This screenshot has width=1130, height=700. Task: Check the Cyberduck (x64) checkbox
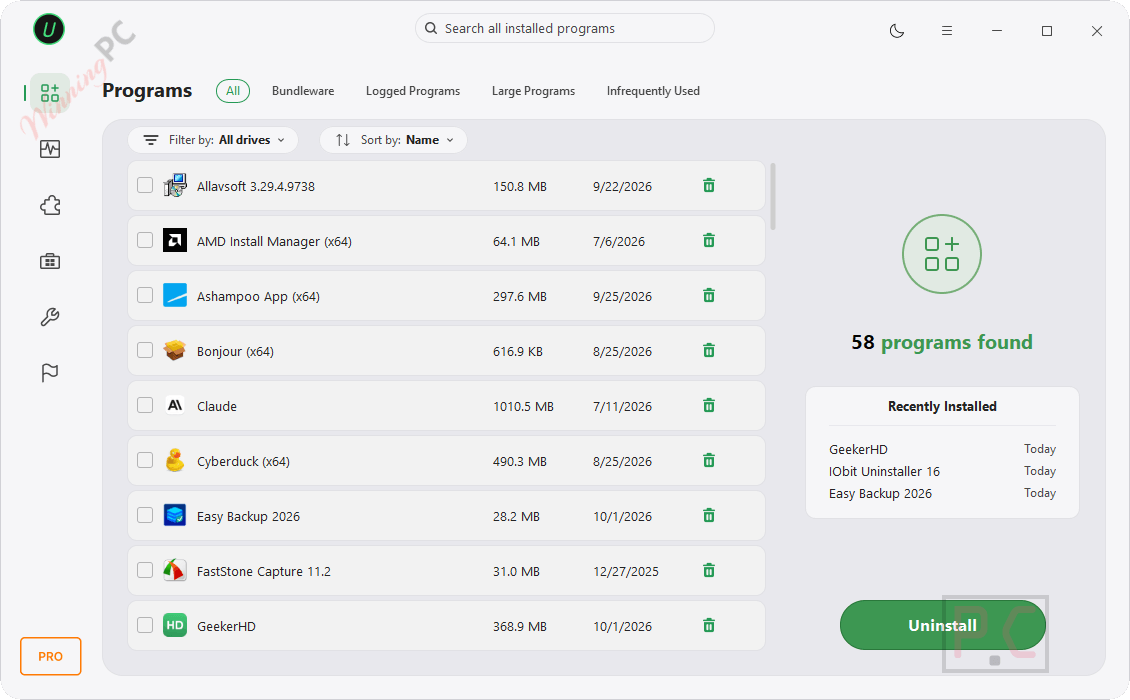[x=145, y=460]
